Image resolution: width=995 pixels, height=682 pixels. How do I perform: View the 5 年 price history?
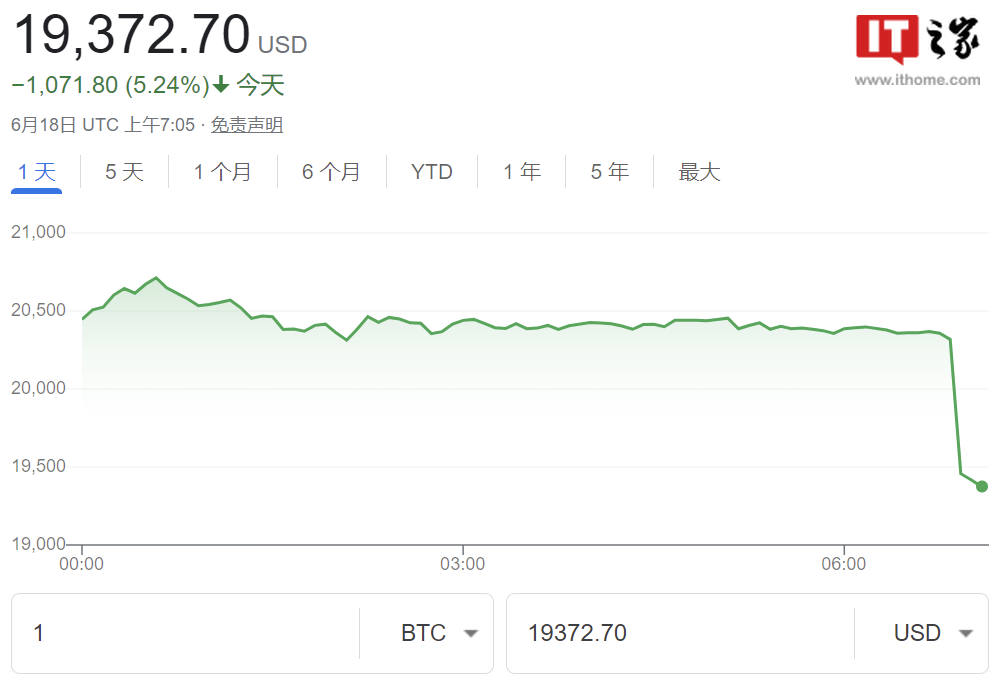[x=609, y=172]
